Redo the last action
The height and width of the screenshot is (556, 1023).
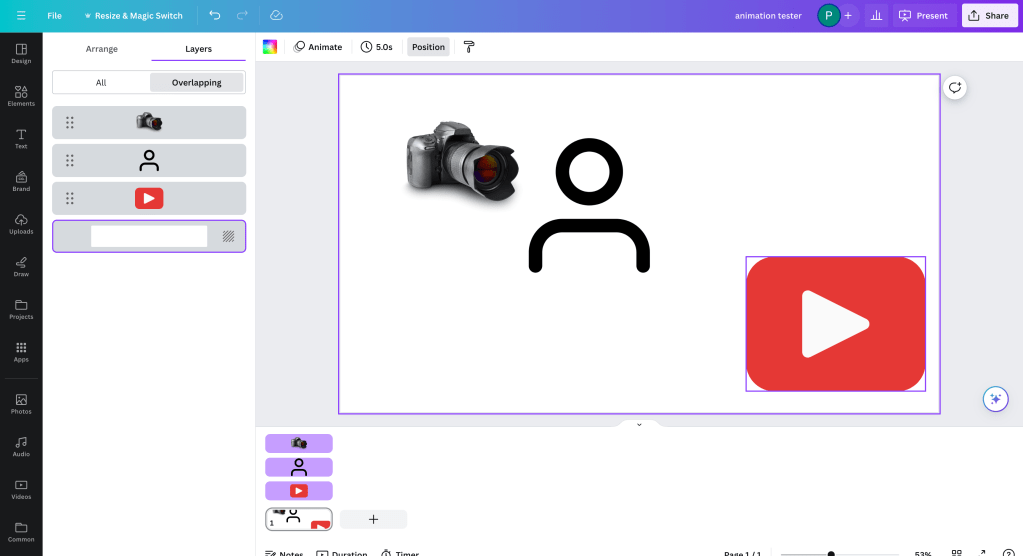[x=242, y=16]
